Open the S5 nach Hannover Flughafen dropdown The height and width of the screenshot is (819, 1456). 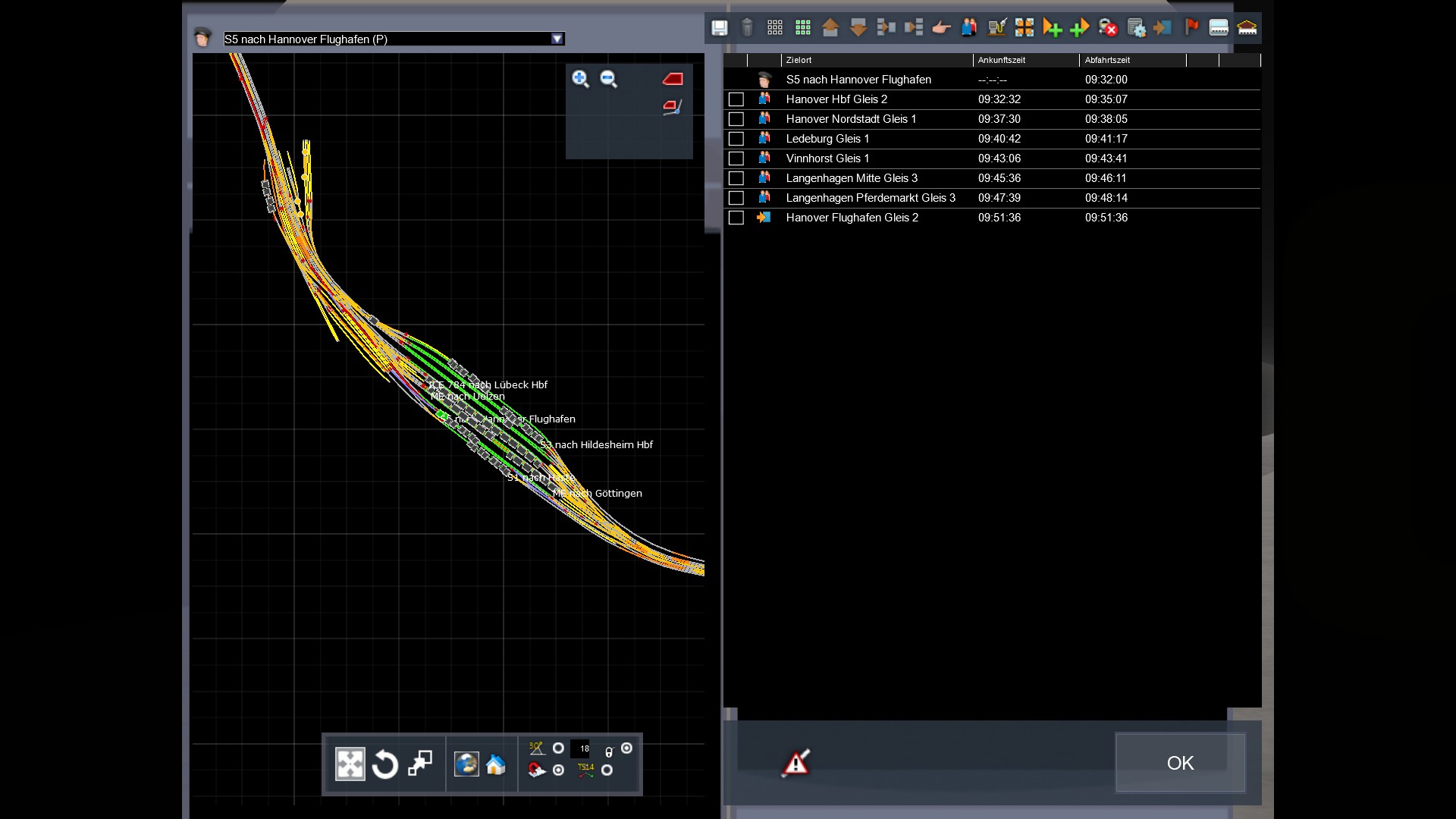(557, 39)
